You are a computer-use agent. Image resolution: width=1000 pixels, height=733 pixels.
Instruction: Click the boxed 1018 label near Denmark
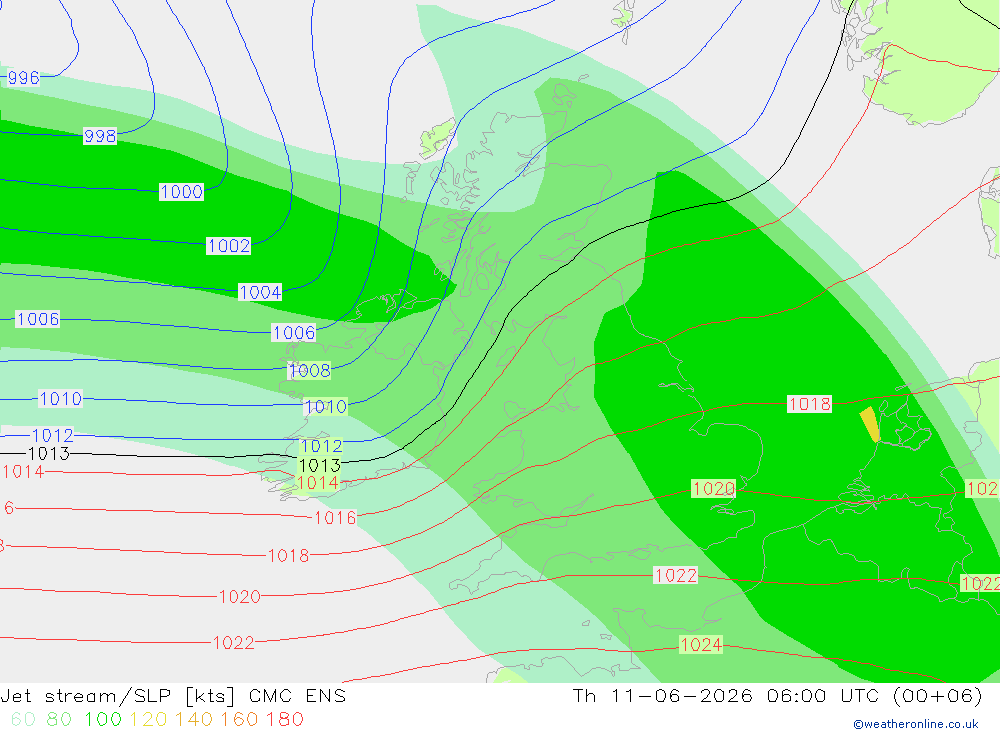click(809, 404)
